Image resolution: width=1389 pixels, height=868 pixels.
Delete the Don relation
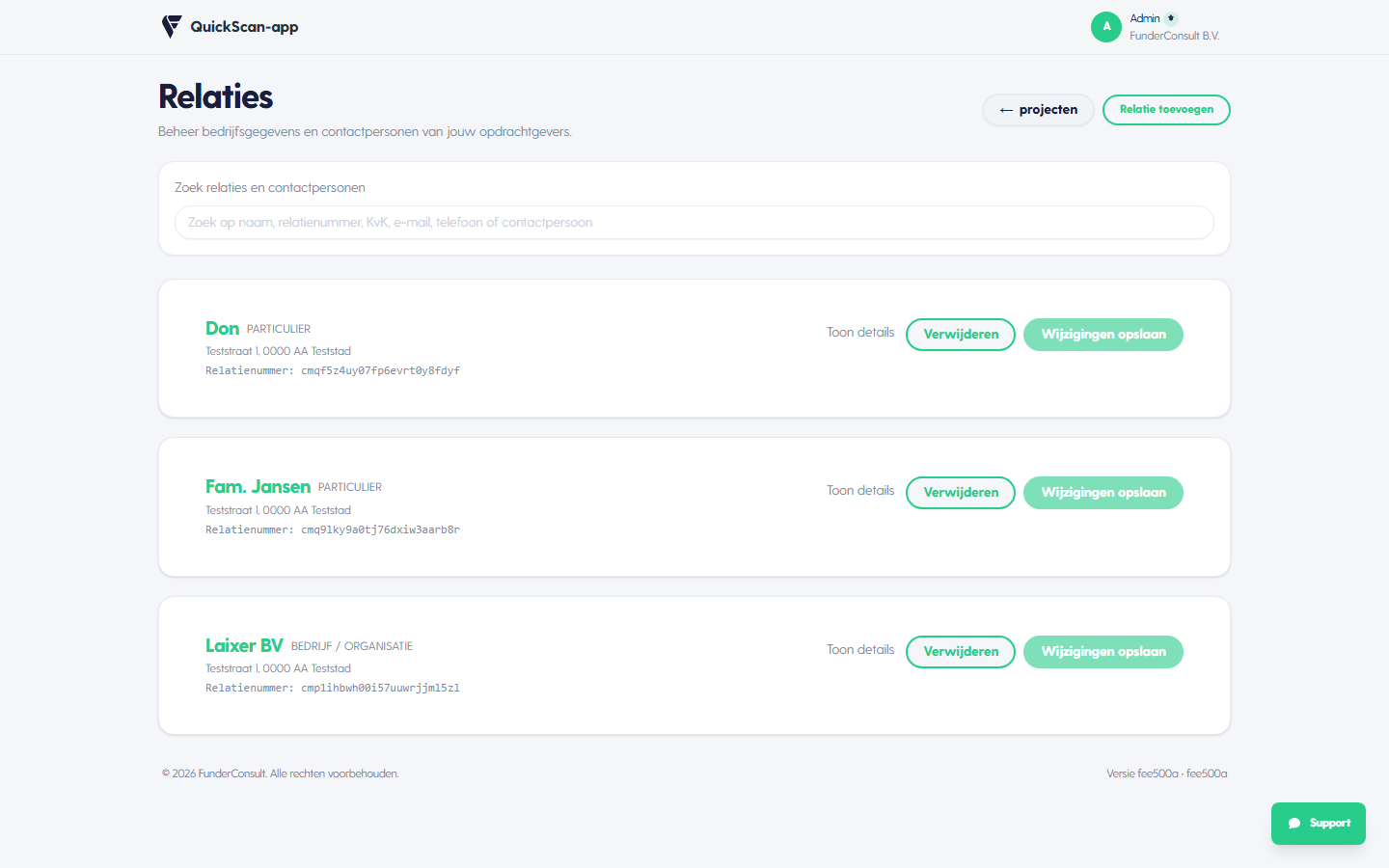click(x=961, y=335)
